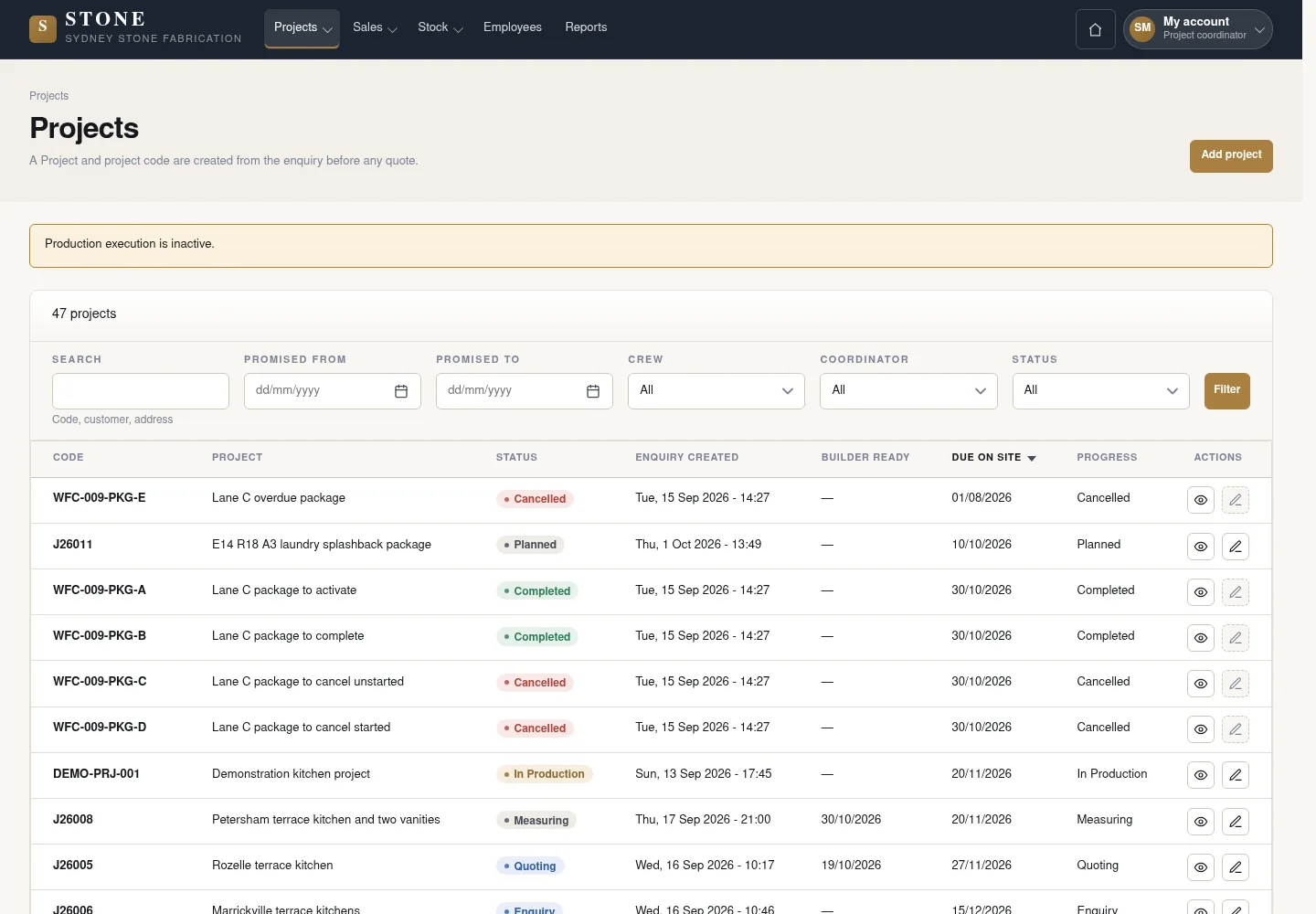Click the Promised To date field
Viewport: 1316px width, 914px height.
tap(525, 391)
